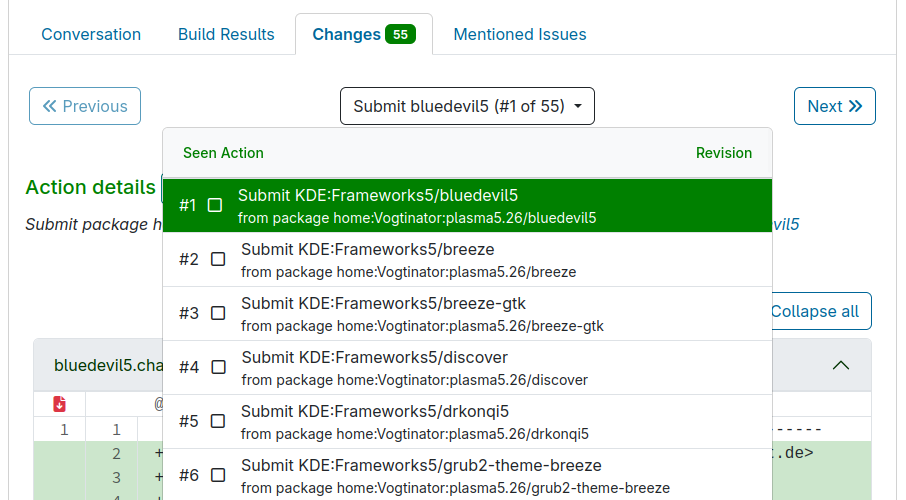This screenshot has height=500, width=906.
Task: Switch to the Conversation tab
Action: [x=91, y=34]
